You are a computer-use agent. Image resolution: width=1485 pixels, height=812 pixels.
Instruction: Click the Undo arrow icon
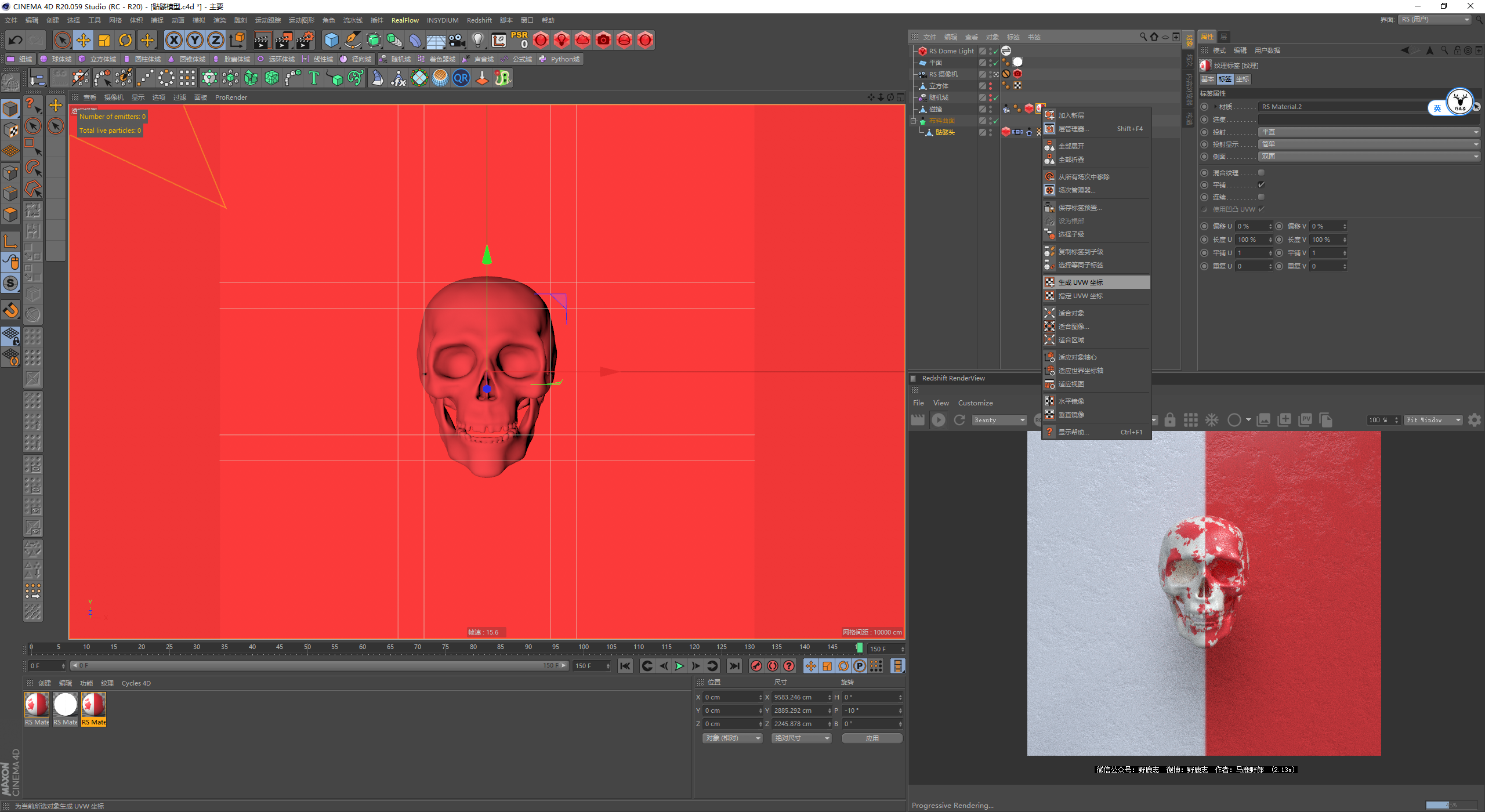(x=16, y=40)
